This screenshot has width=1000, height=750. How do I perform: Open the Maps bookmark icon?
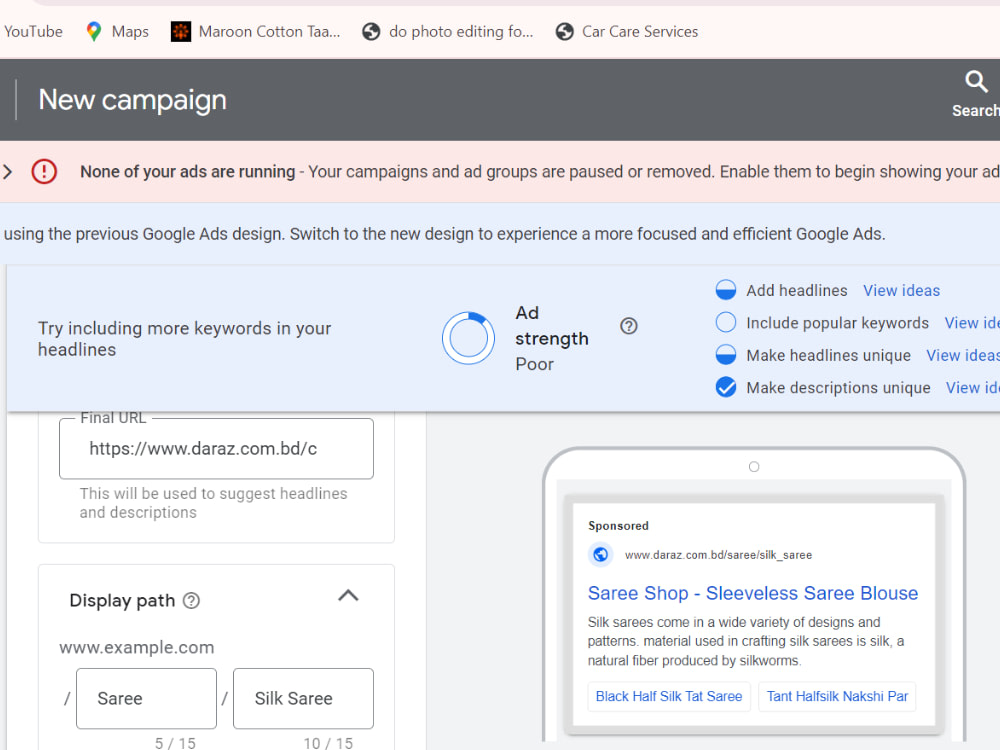click(94, 31)
